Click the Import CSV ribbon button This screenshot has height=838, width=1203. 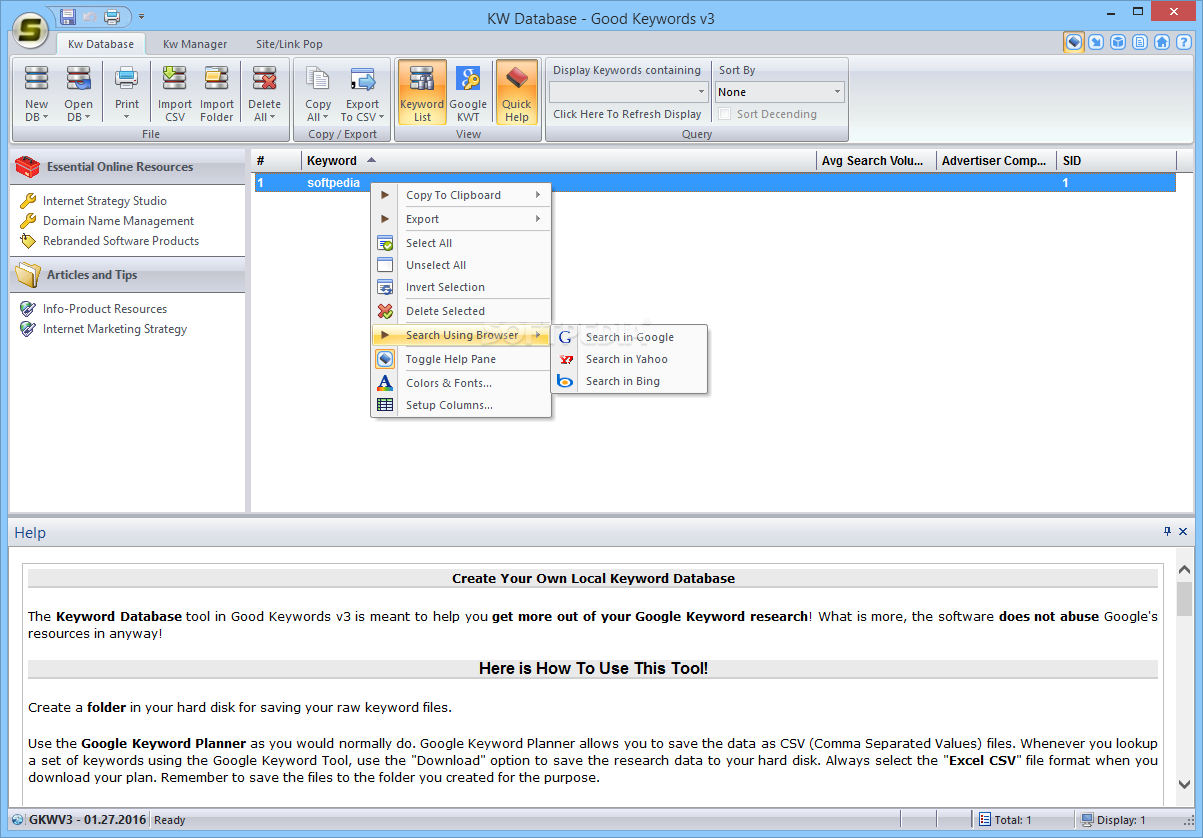(x=175, y=93)
